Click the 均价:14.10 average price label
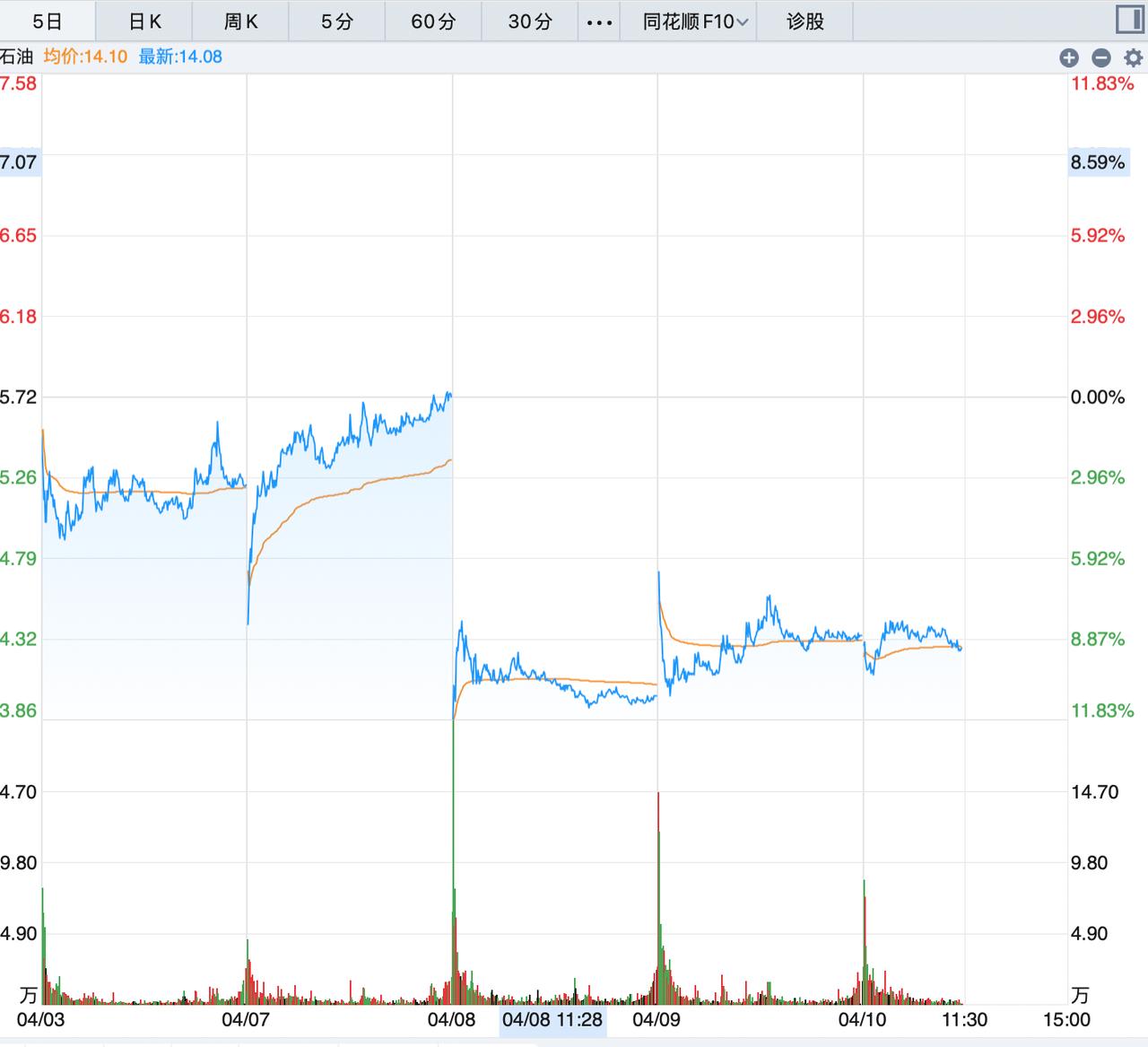The width and height of the screenshot is (1148, 1047). pyautogui.click(x=85, y=57)
